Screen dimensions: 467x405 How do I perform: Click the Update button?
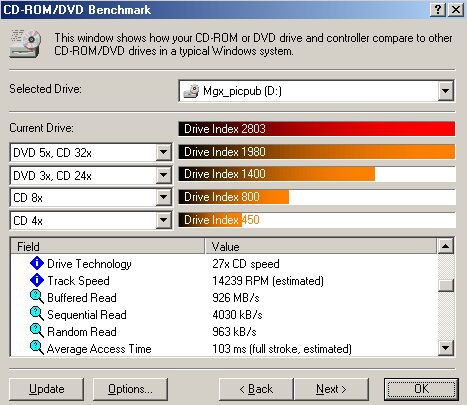click(x=46, y=389)
